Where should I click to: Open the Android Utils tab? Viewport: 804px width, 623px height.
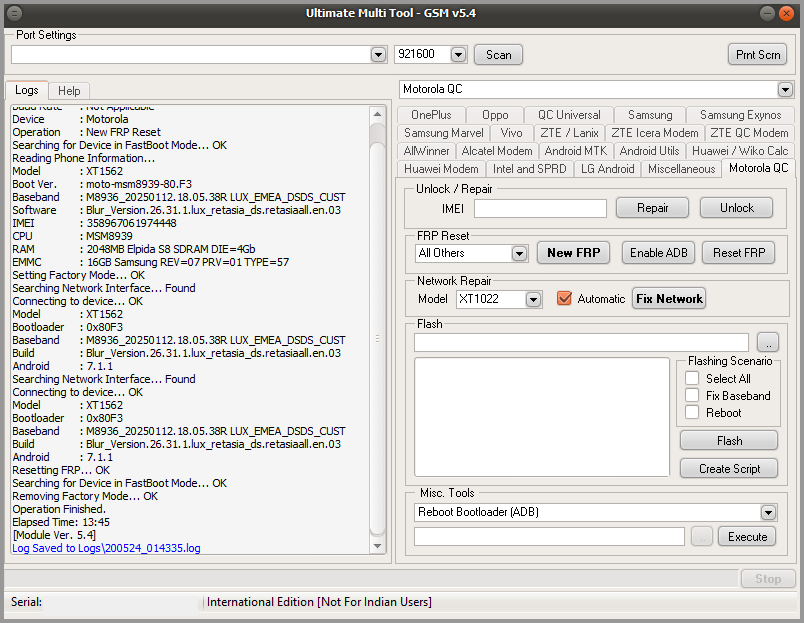click(x=649, y=151)
